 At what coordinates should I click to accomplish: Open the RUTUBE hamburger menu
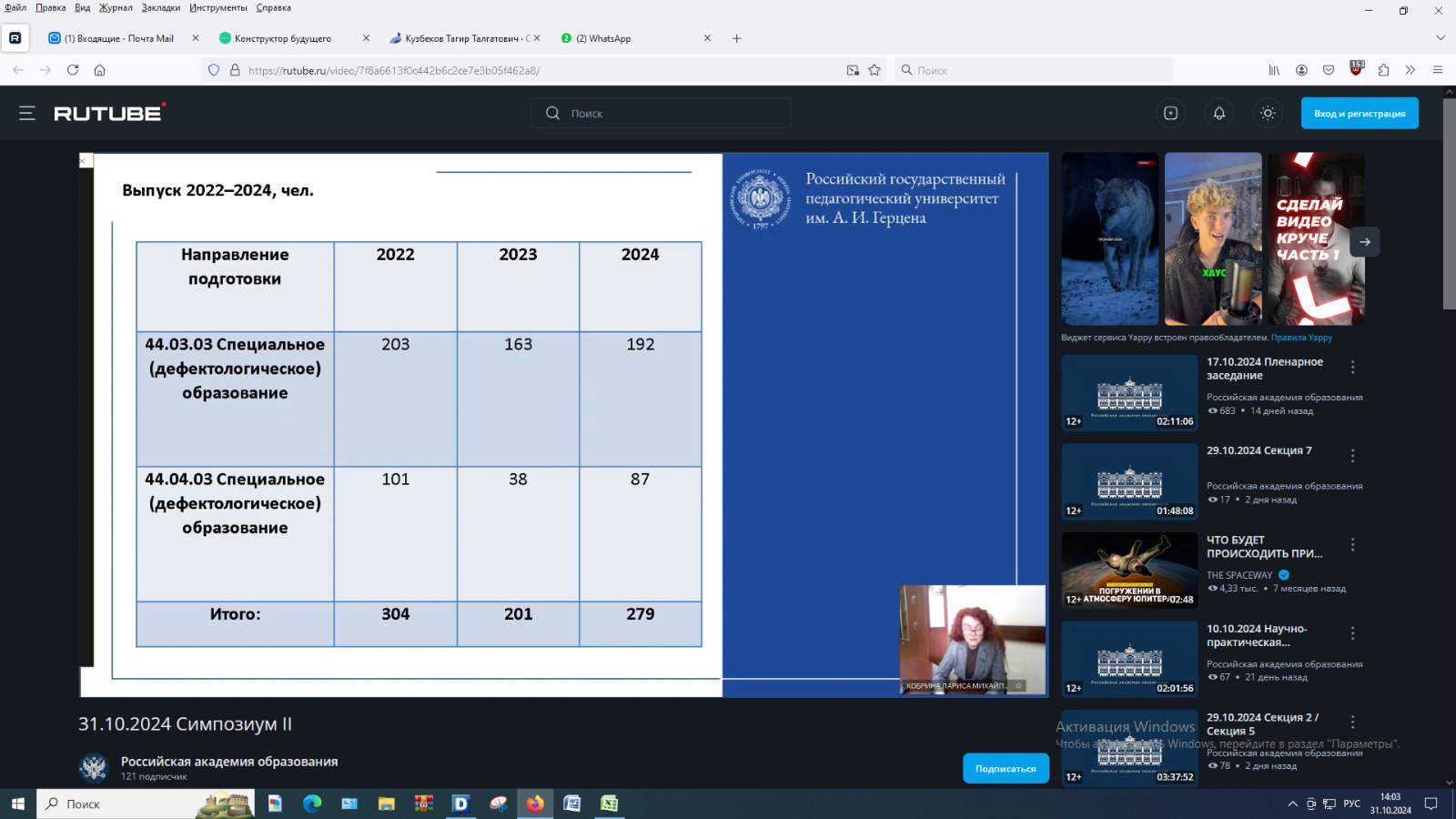pos(27,113)
